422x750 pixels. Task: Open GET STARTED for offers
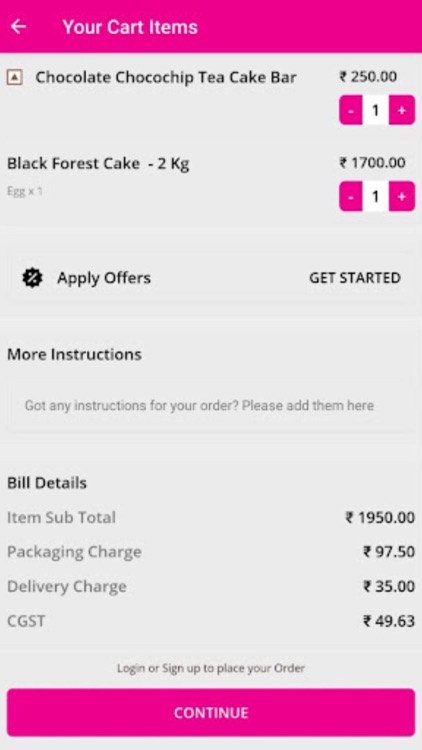[355, 278]
